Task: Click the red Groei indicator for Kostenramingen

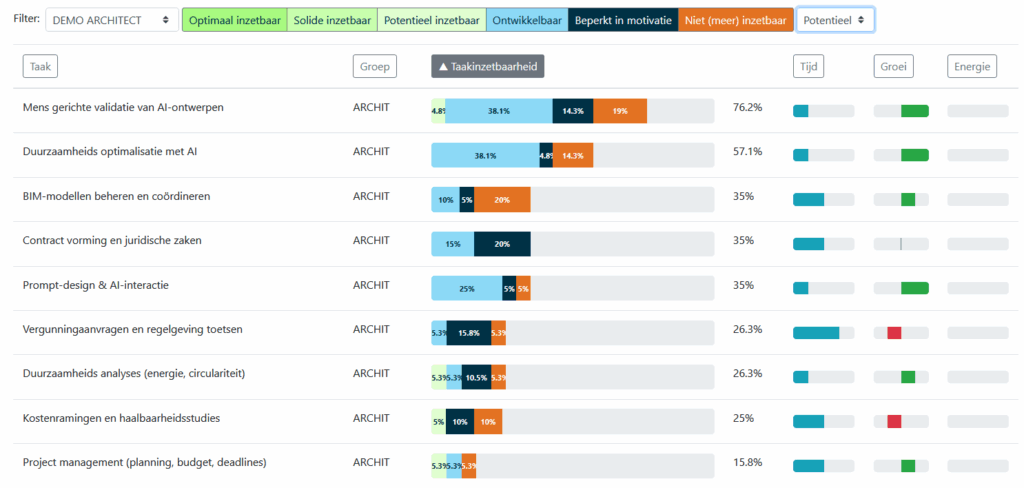Action: coord(894,421)
